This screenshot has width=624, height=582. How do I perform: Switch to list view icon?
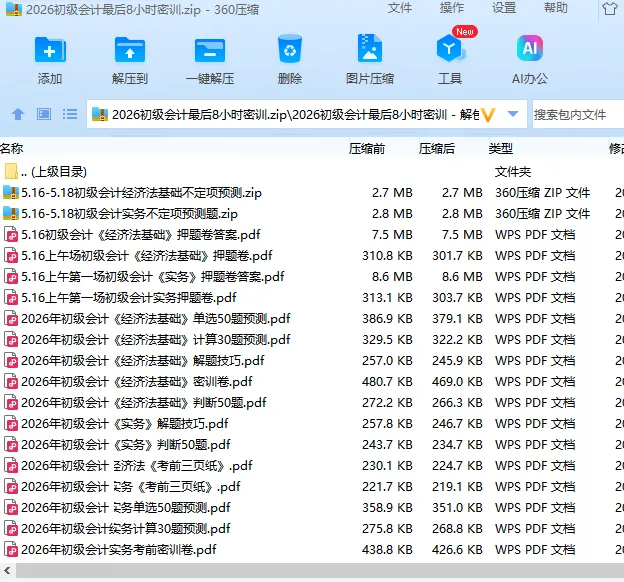click(x=70, y=114)
